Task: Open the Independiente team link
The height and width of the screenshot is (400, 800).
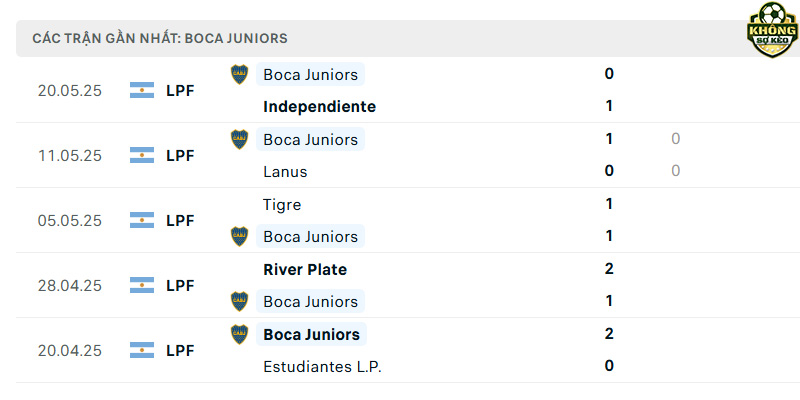Action: (319, 107)
